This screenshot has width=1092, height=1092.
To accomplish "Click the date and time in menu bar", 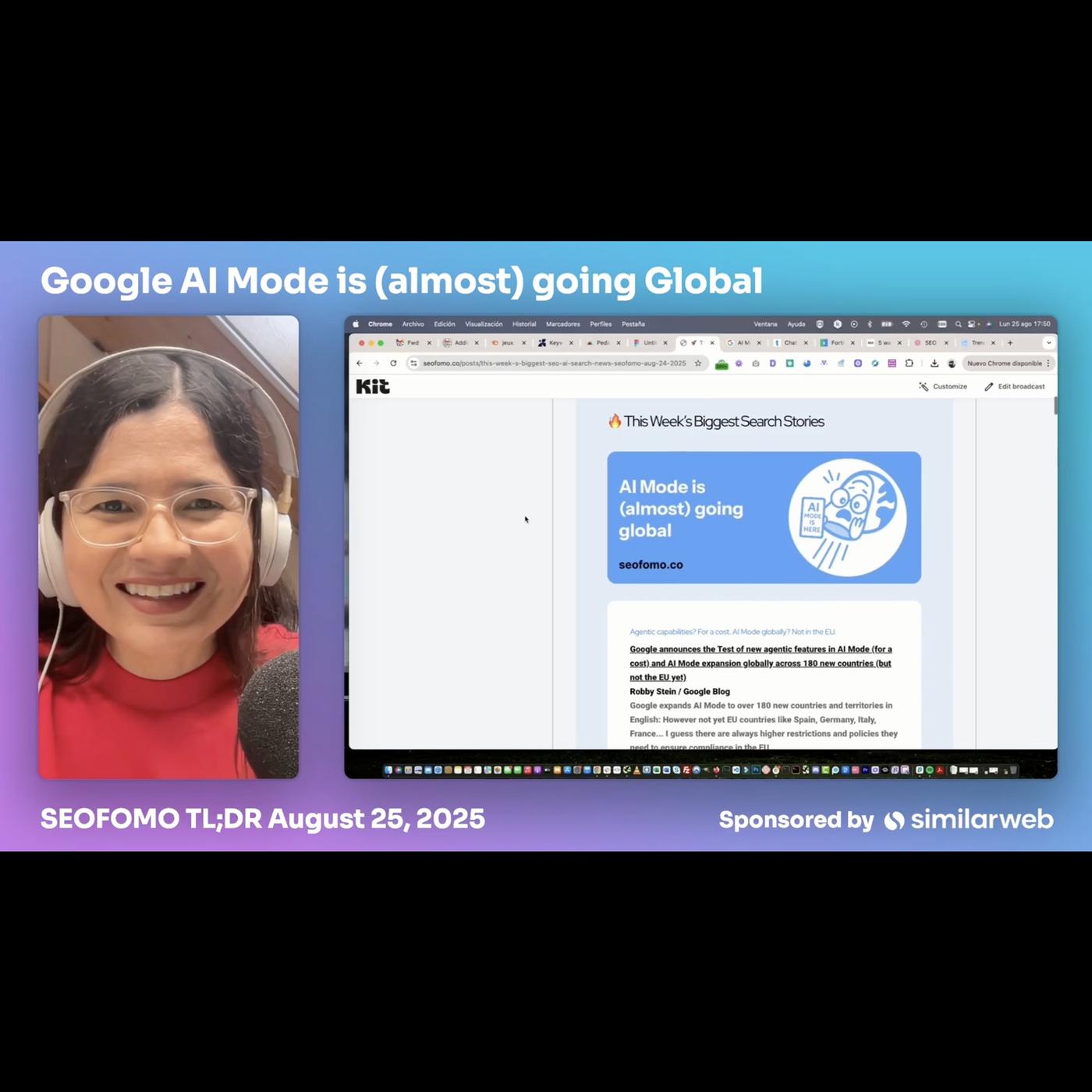I will [x=1025, y=324].
